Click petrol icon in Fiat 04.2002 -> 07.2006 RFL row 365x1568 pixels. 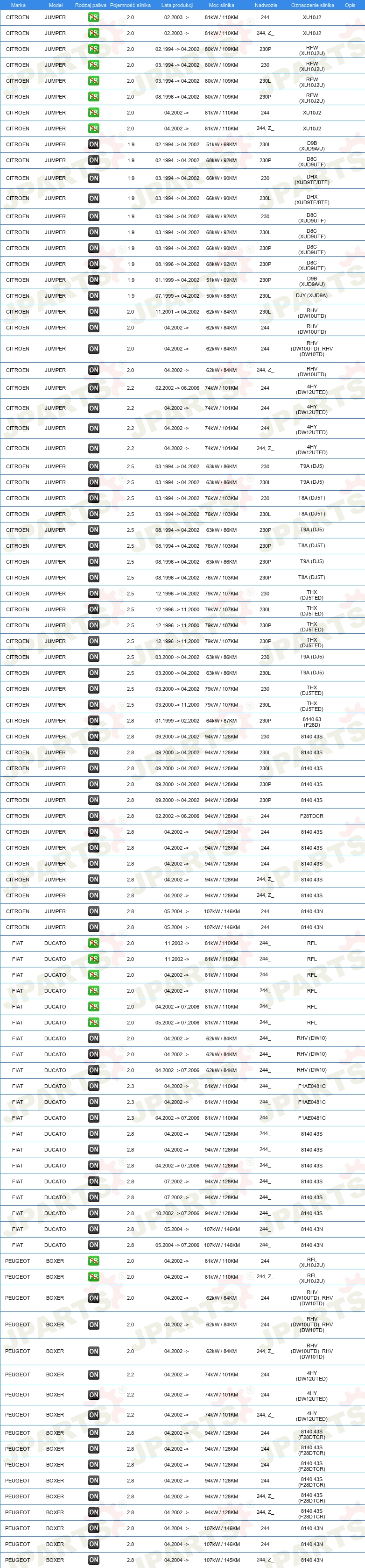tap(94, 1007)
